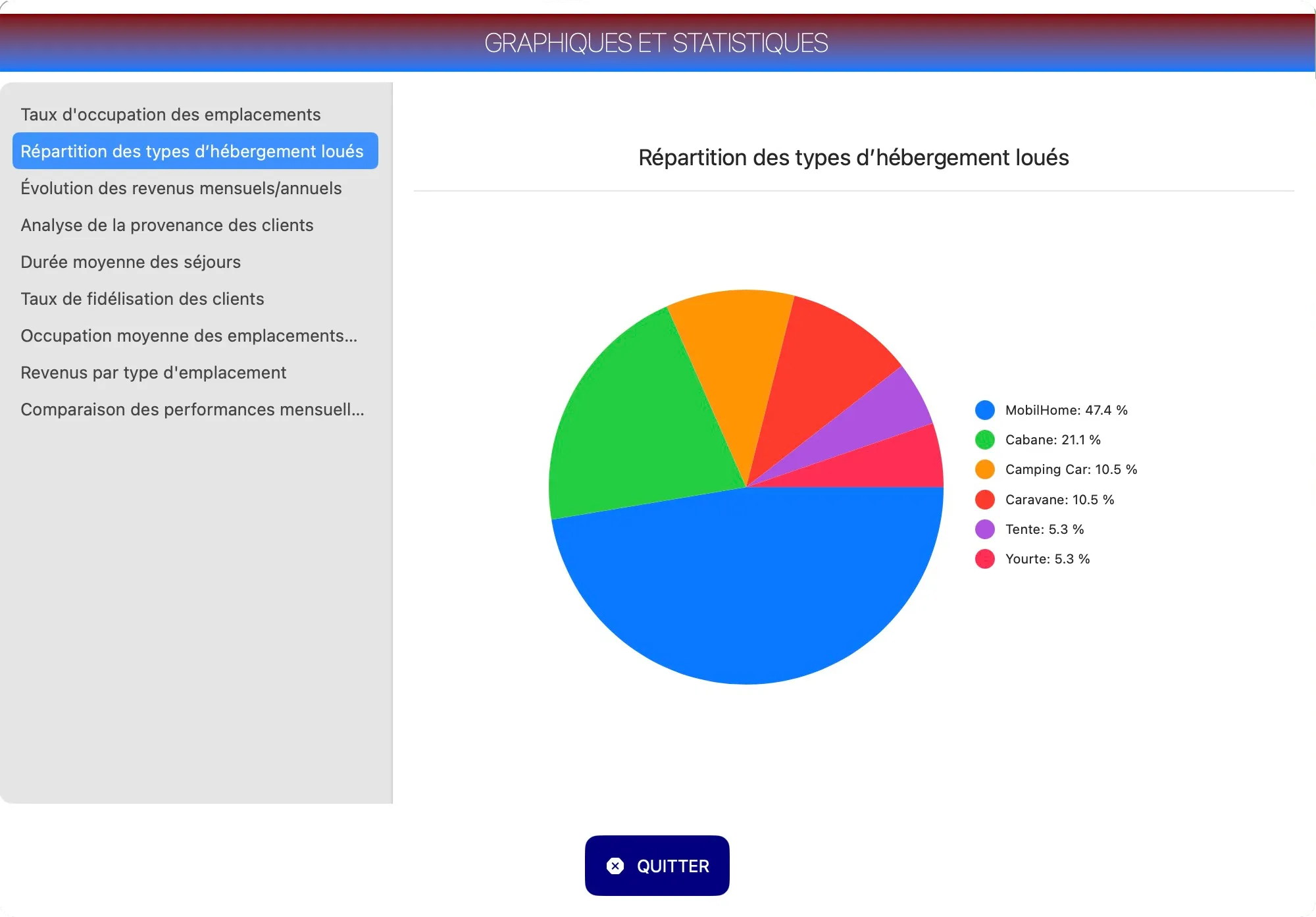Click legend text 'Cabane: 21.1 %'
1316x917 pixels.
click(x=1053, y=440)
